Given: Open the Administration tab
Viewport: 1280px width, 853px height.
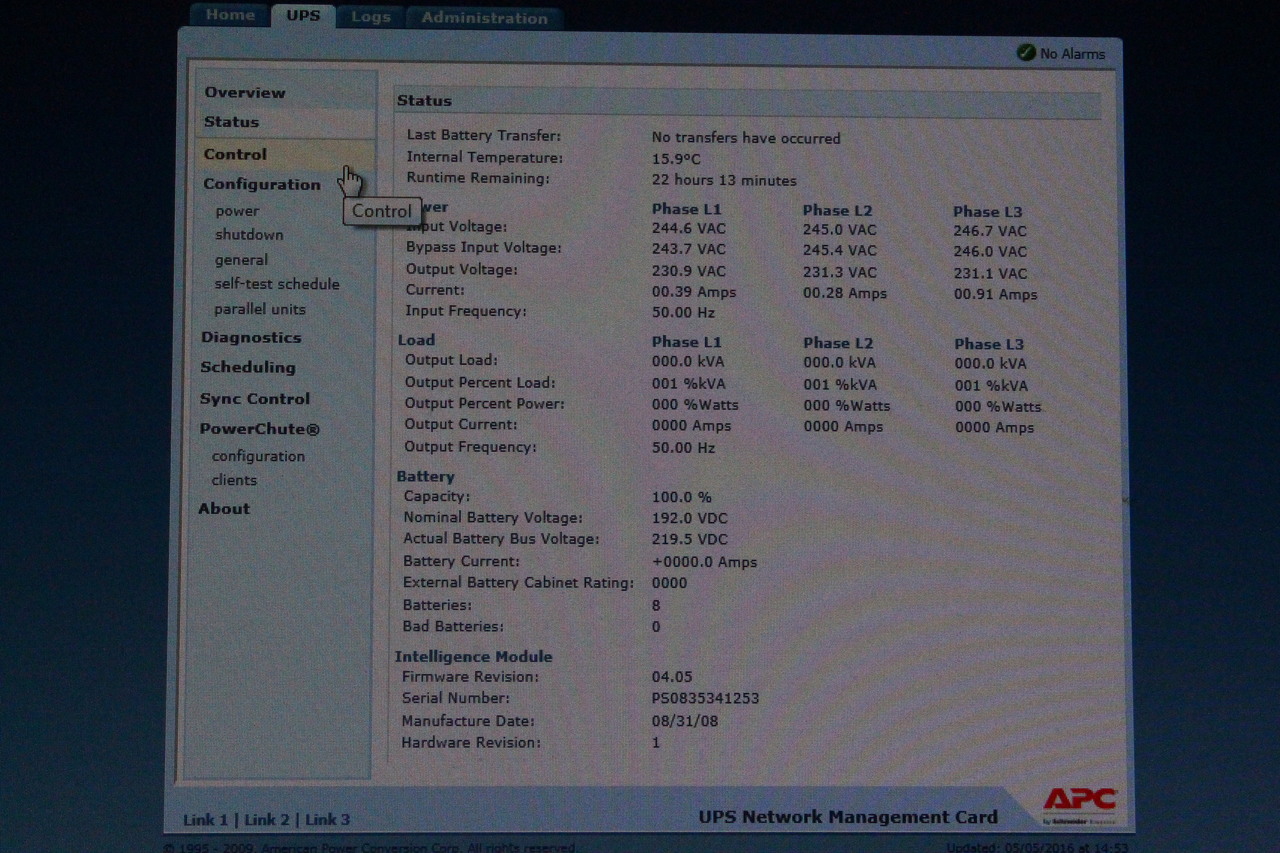Looking at the screenshot, I should [485, 17].
